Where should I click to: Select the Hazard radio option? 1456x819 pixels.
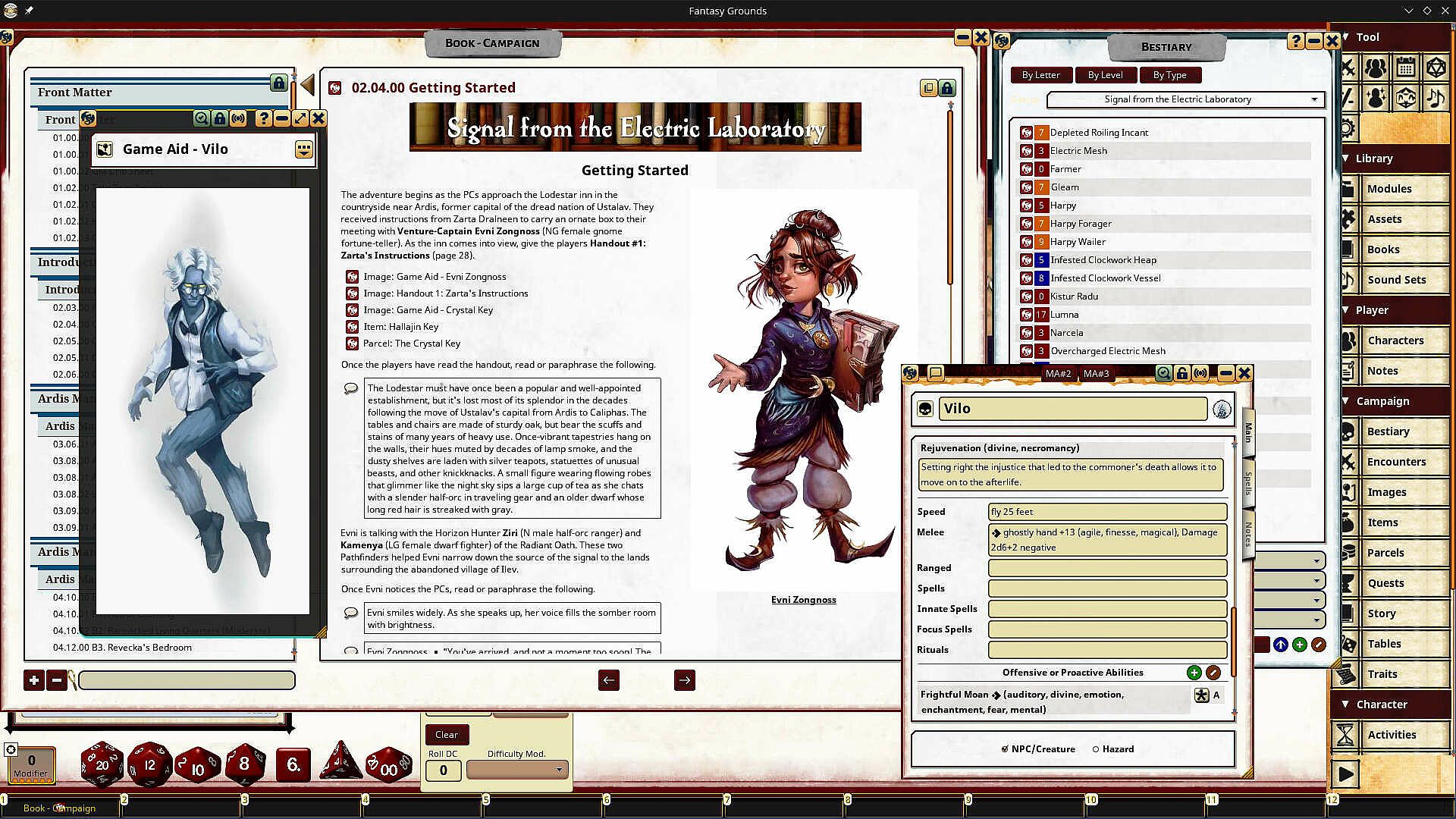[x=1096, y=749]
